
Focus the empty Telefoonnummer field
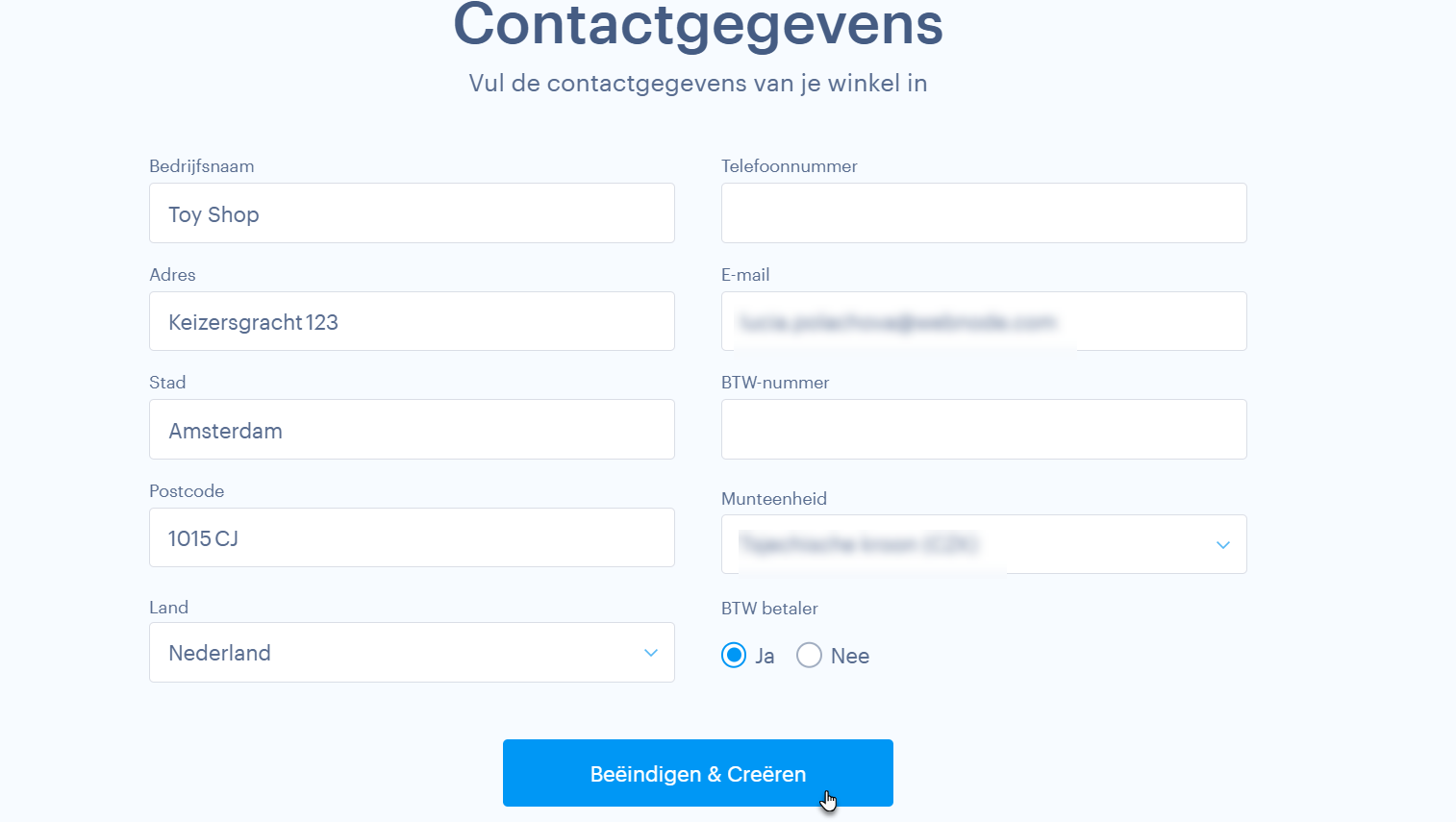[x=984, y=213]
